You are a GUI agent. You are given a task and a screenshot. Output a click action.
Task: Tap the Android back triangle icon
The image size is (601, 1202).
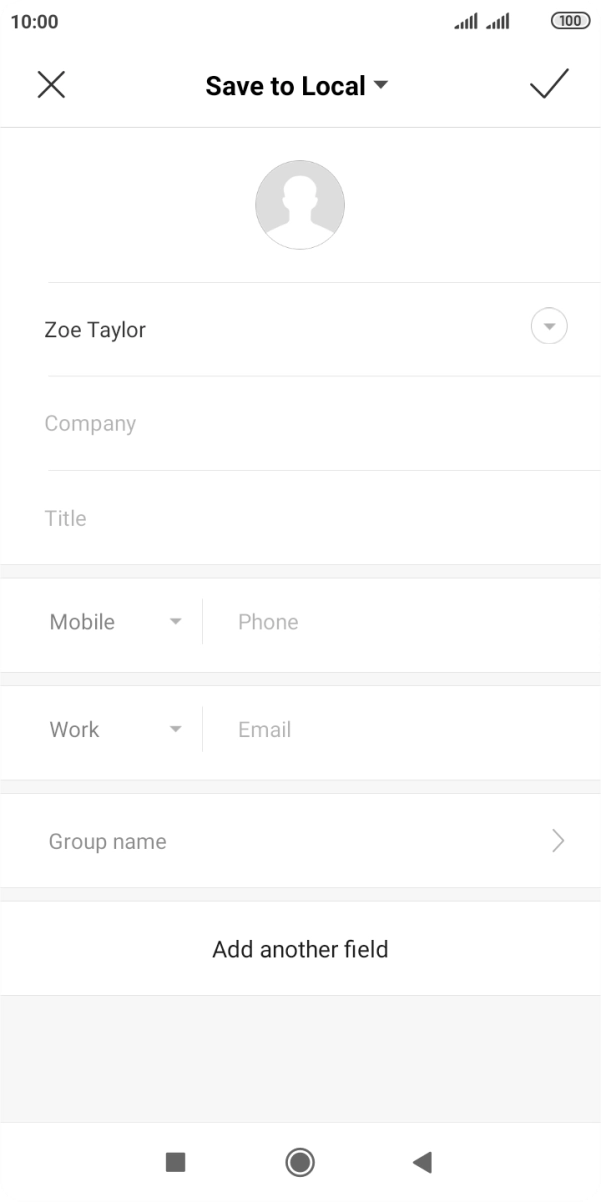422,1161
